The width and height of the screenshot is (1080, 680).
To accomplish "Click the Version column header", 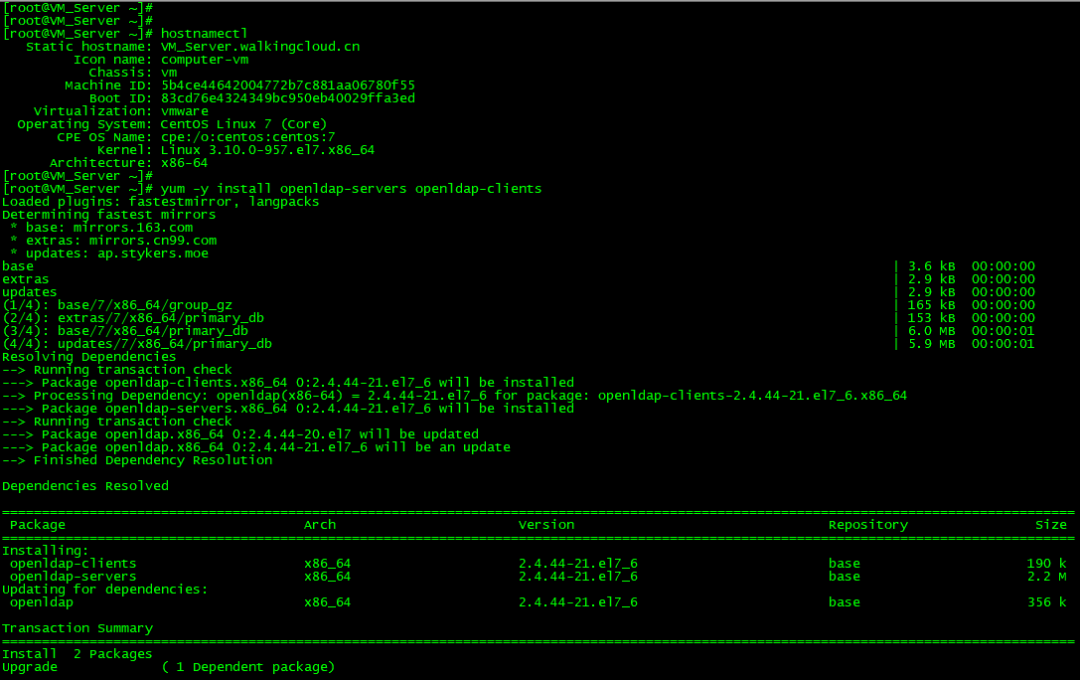I will (546, 525).
